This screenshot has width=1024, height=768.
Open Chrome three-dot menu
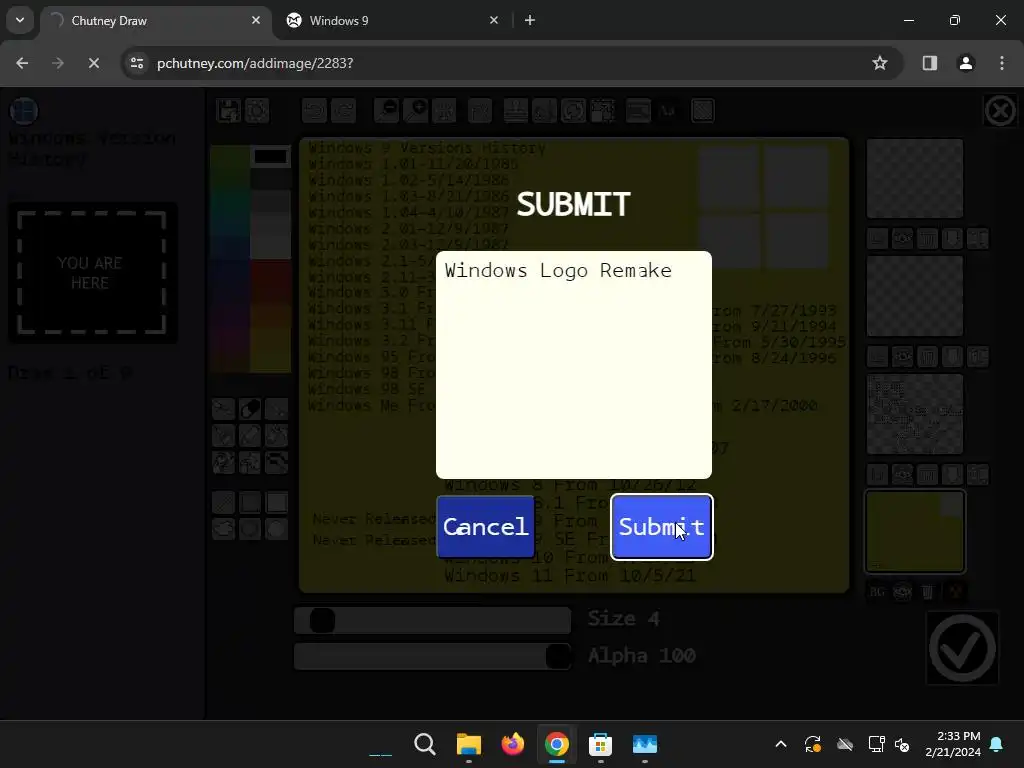tap(1002, 63)
